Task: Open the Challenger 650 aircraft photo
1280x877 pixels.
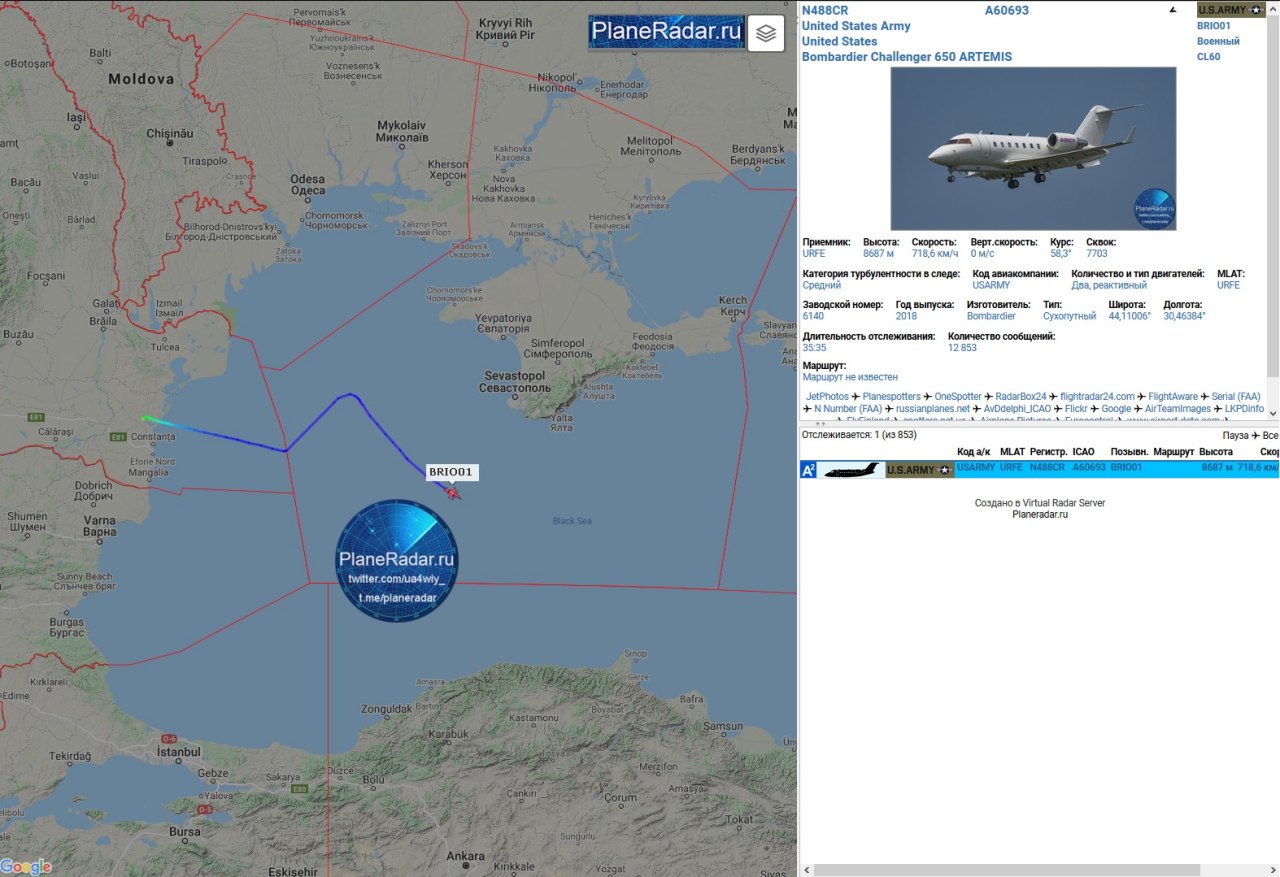Action: (1033, 149)
